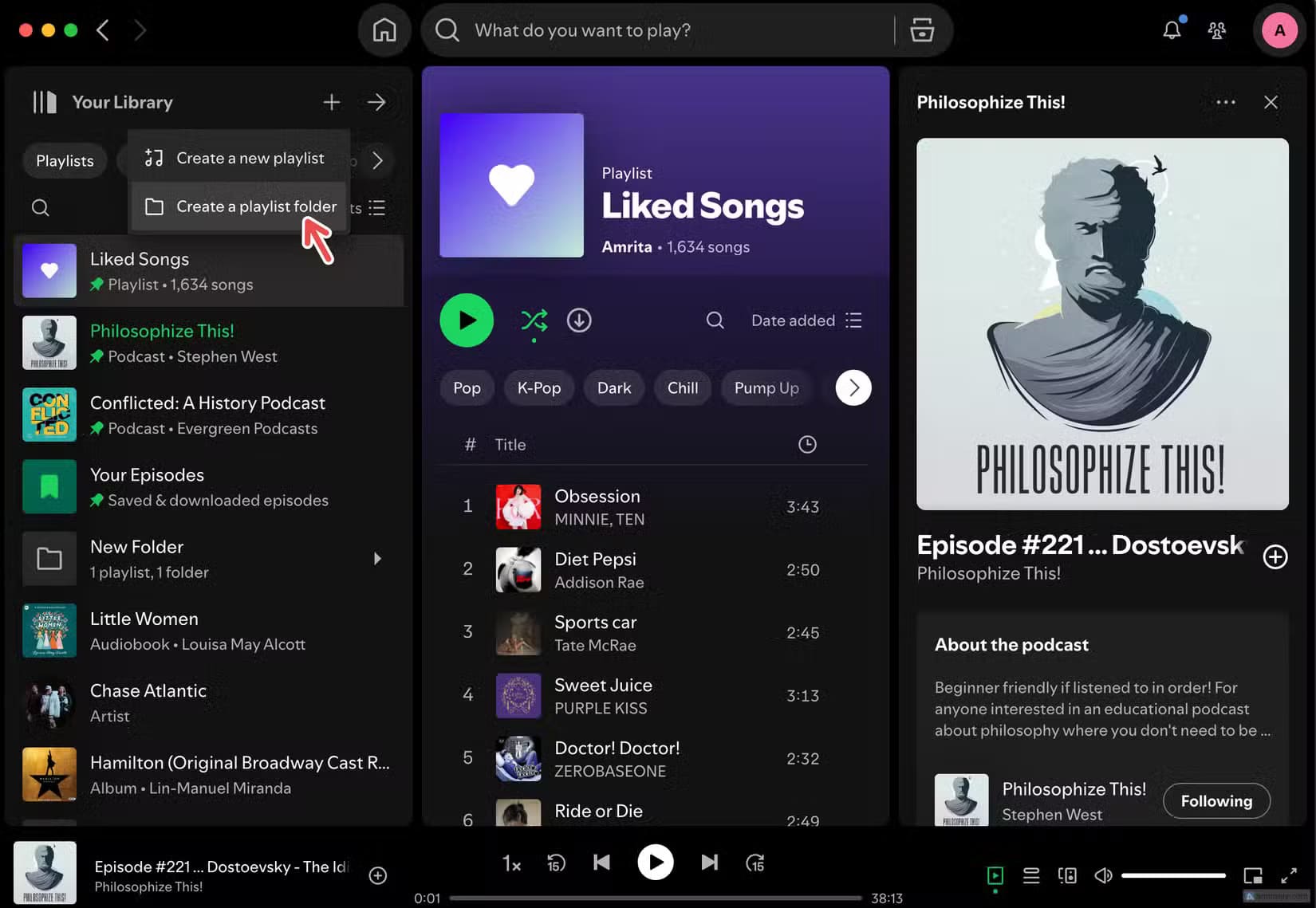Screen dimensions: 1316x908
Task: Seek on the playback progress bar
Action: tap(656, 898)
